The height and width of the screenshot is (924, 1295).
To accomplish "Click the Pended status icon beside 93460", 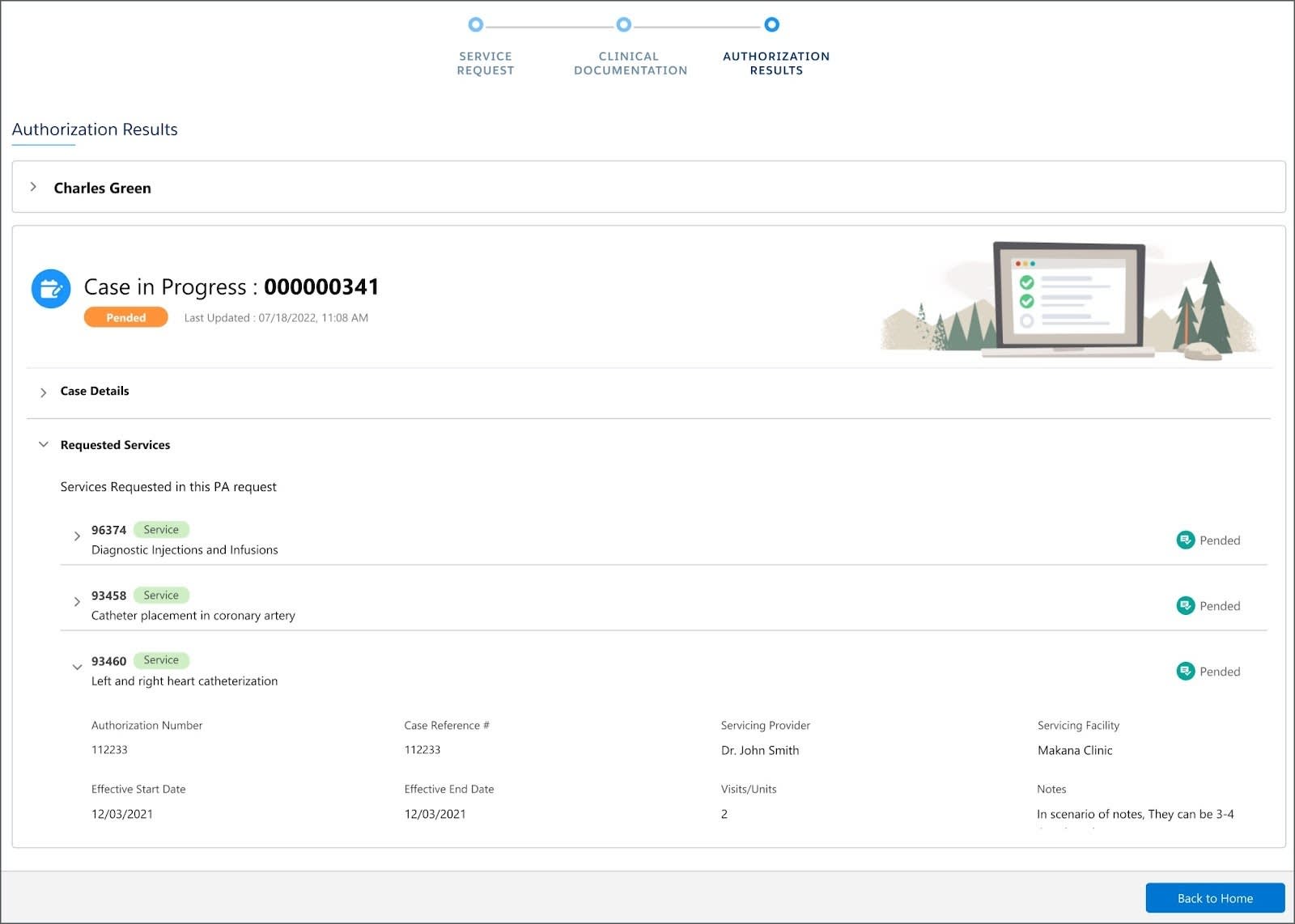I will (1185, 671).
